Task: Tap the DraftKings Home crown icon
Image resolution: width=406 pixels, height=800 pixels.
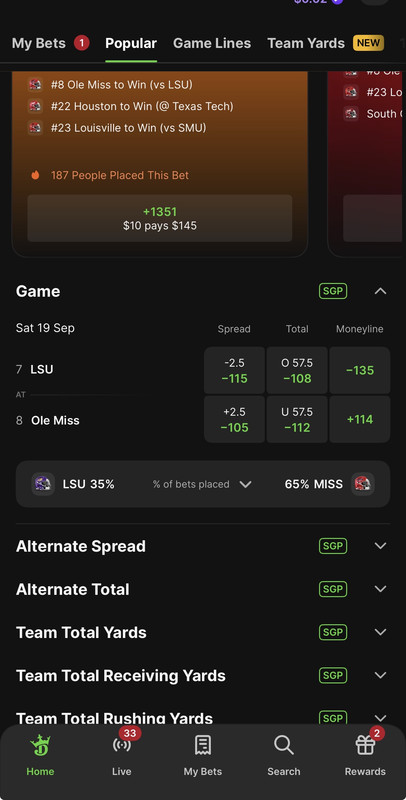Action: (x=40, y=746)
